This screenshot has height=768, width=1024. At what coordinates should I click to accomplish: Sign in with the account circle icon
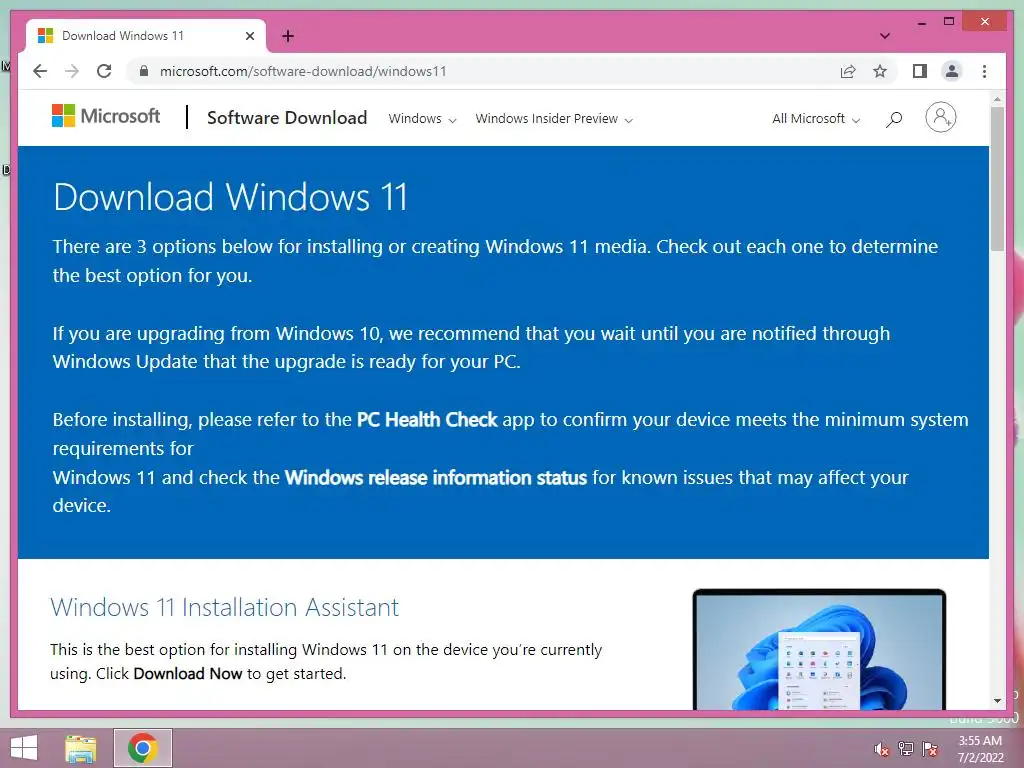(x=940, y=118)
